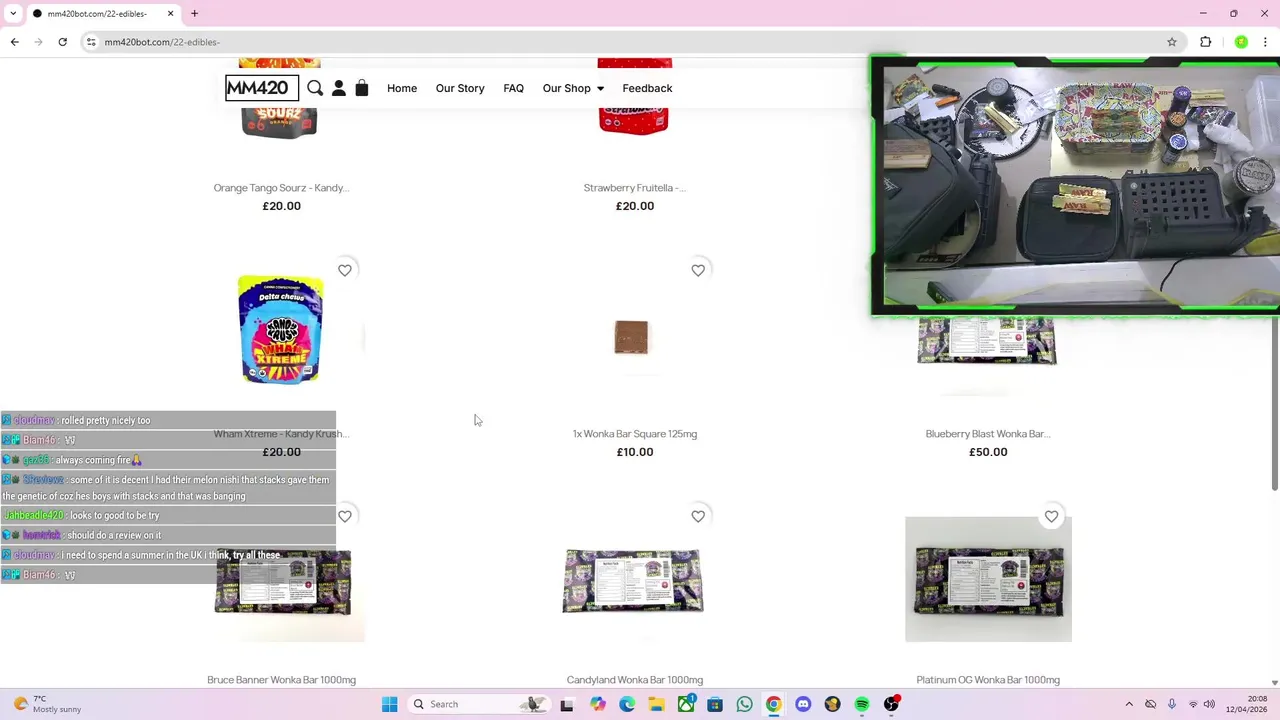1280x720 pixels.
Task: Open the tab search dropdown arrow
Action: (x=13, y=14)
